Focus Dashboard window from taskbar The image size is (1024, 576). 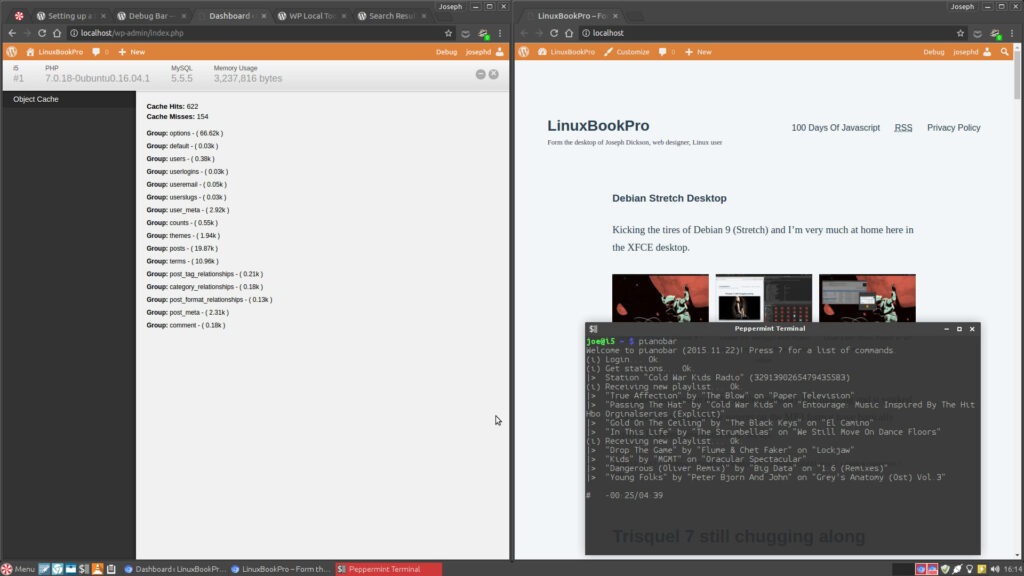[x=174, y=569]
